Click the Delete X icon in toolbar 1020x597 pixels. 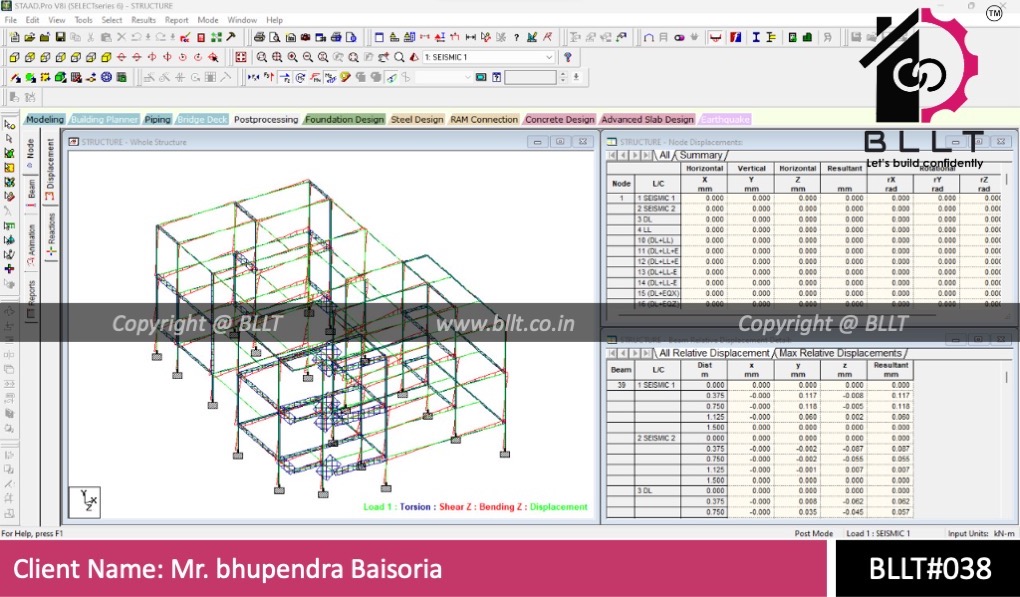point(121,38)
